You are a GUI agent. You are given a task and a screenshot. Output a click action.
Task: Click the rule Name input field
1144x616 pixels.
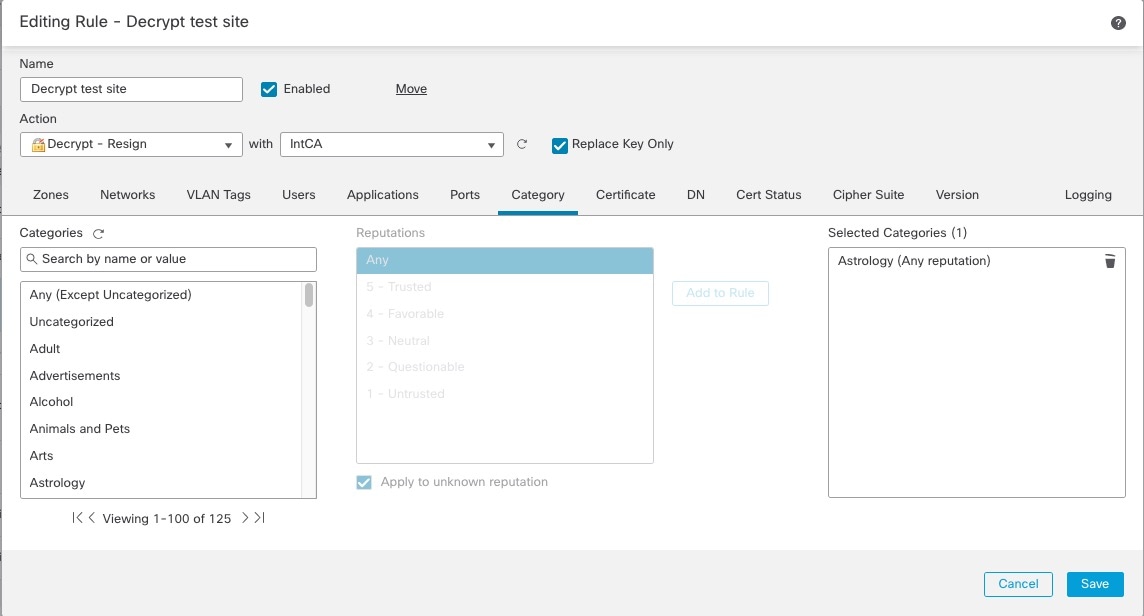click(131, 89)
